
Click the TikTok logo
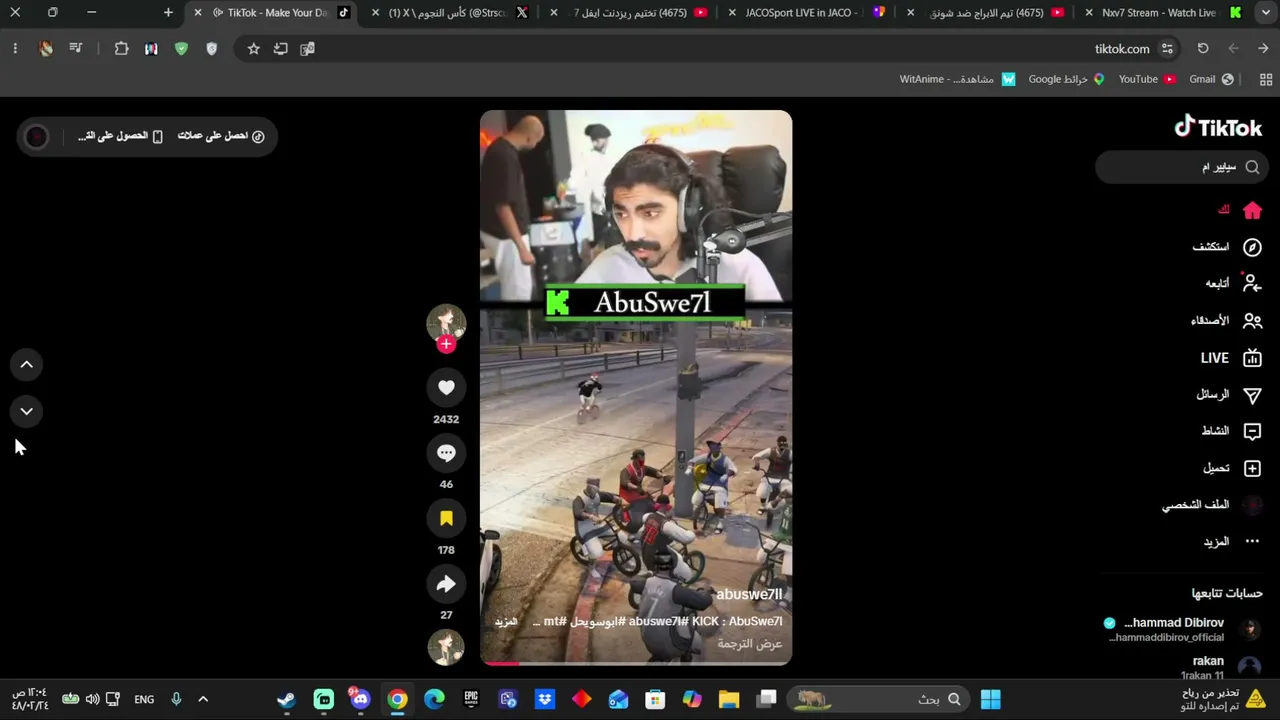1218,127
